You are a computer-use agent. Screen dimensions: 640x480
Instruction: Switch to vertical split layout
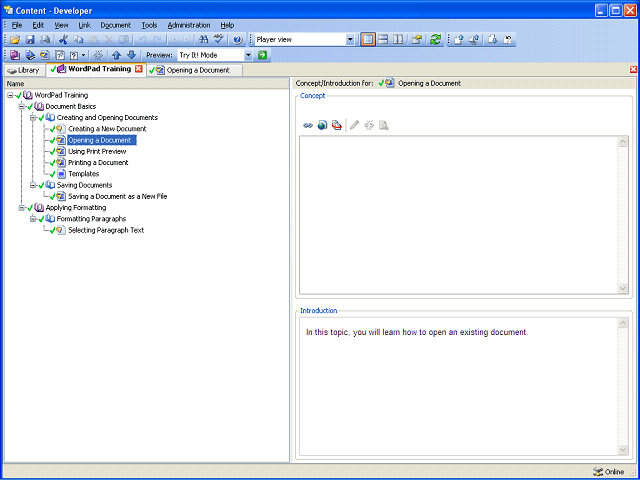(x=398, y=40)
